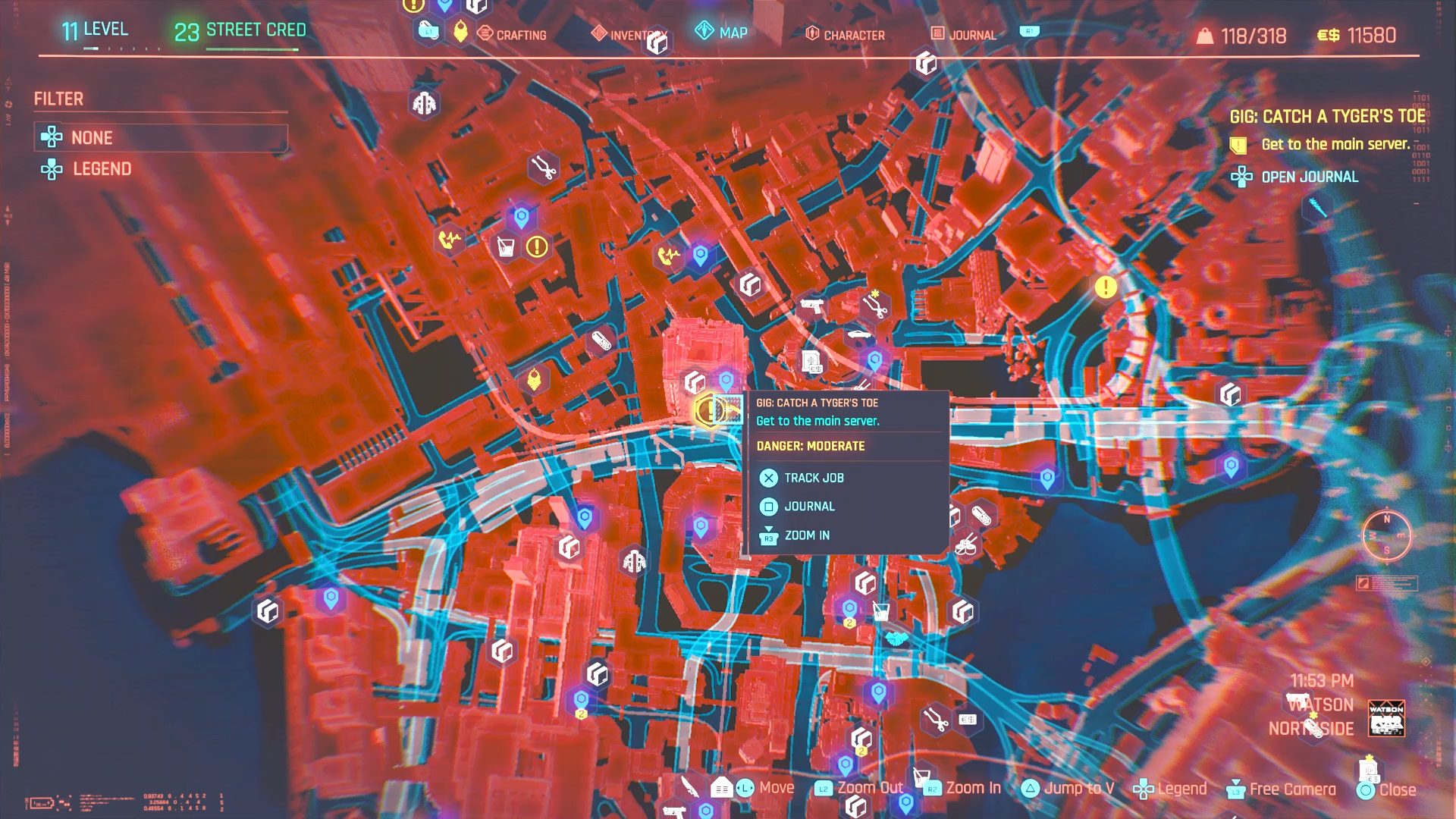
Task: Select the bar drink icon beside yellow exclamation
Action: click(506, 246)
